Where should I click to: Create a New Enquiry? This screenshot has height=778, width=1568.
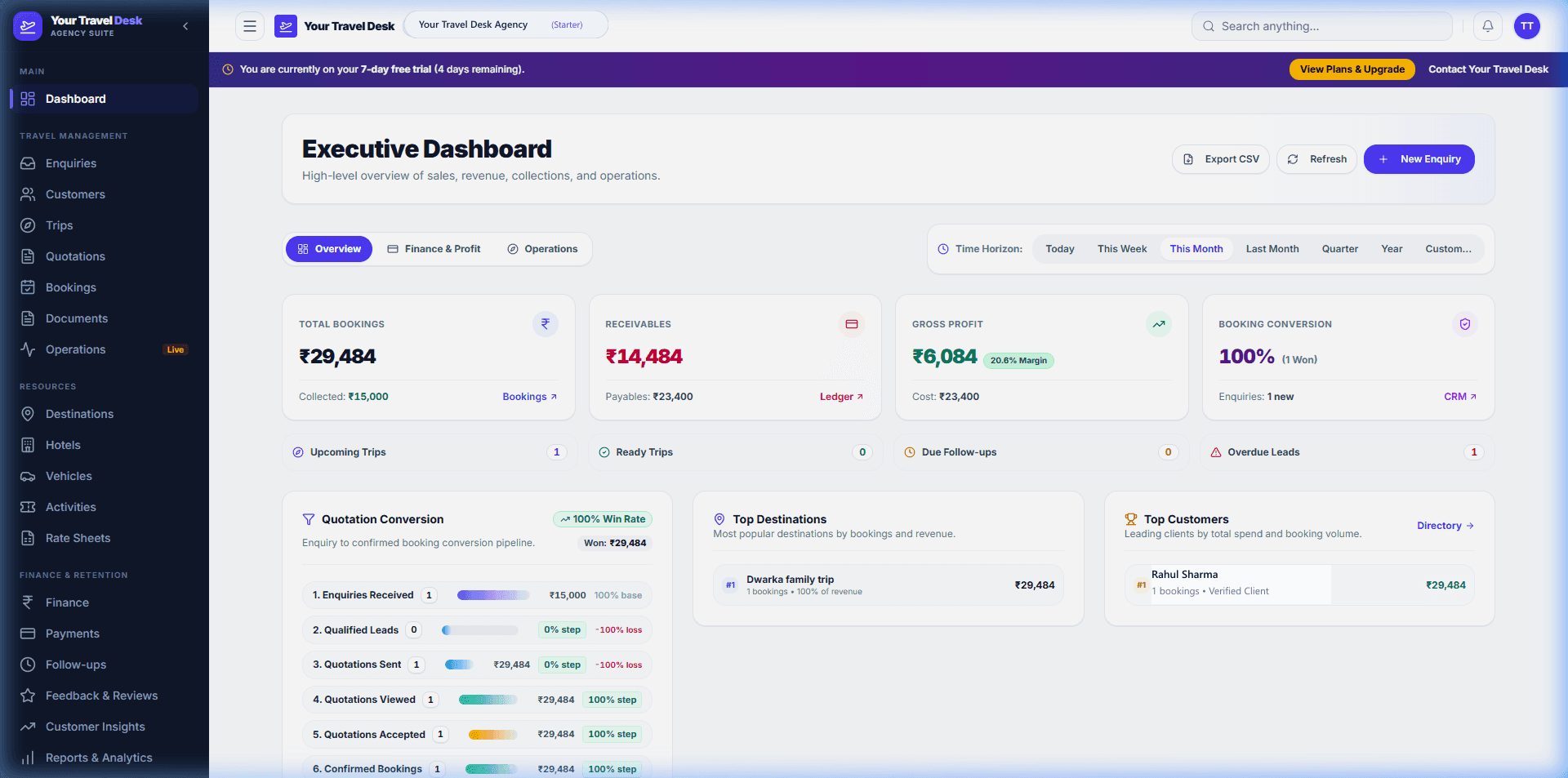[x=1419, y=159]
